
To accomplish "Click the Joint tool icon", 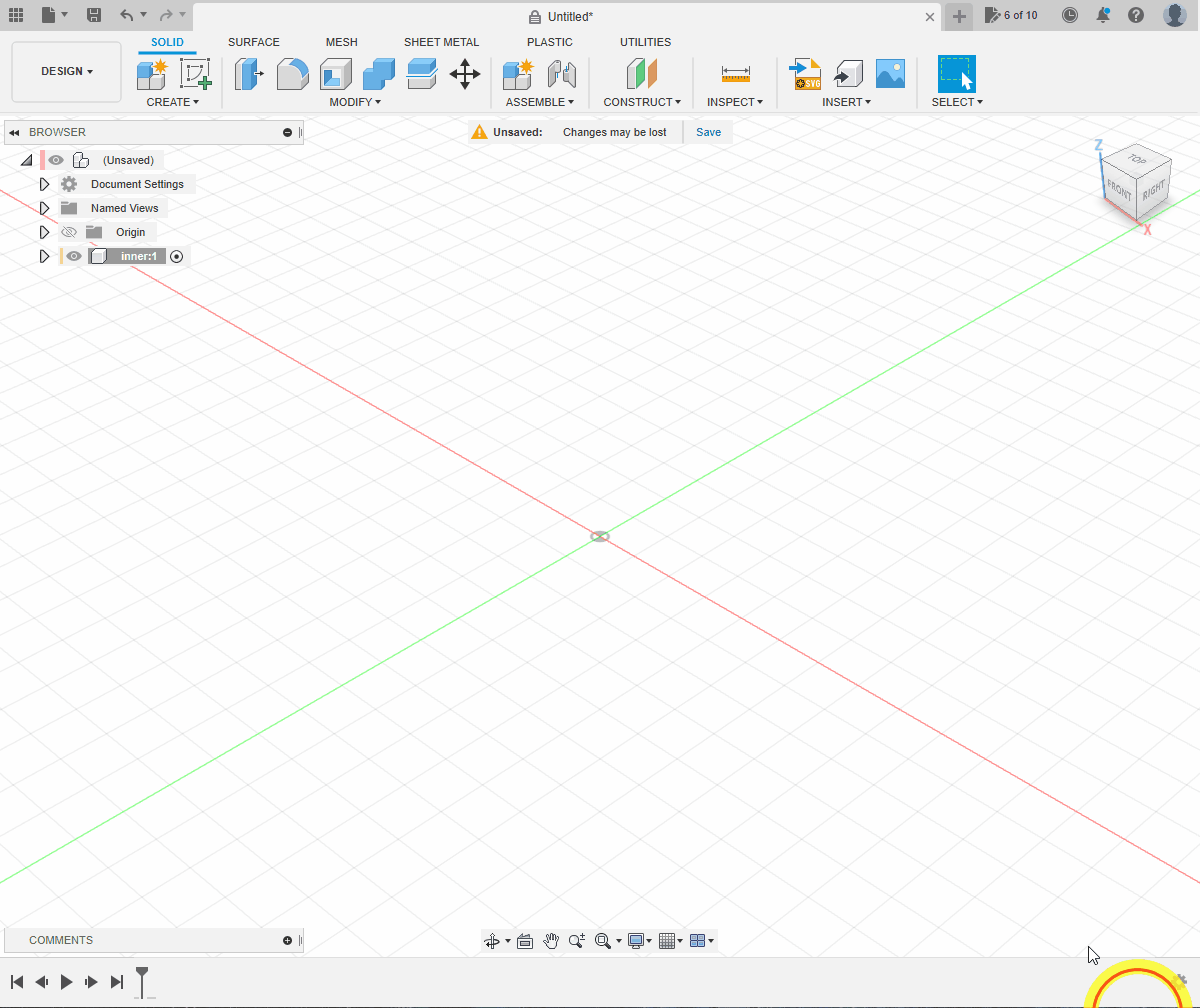I will [x=562, y=74].
